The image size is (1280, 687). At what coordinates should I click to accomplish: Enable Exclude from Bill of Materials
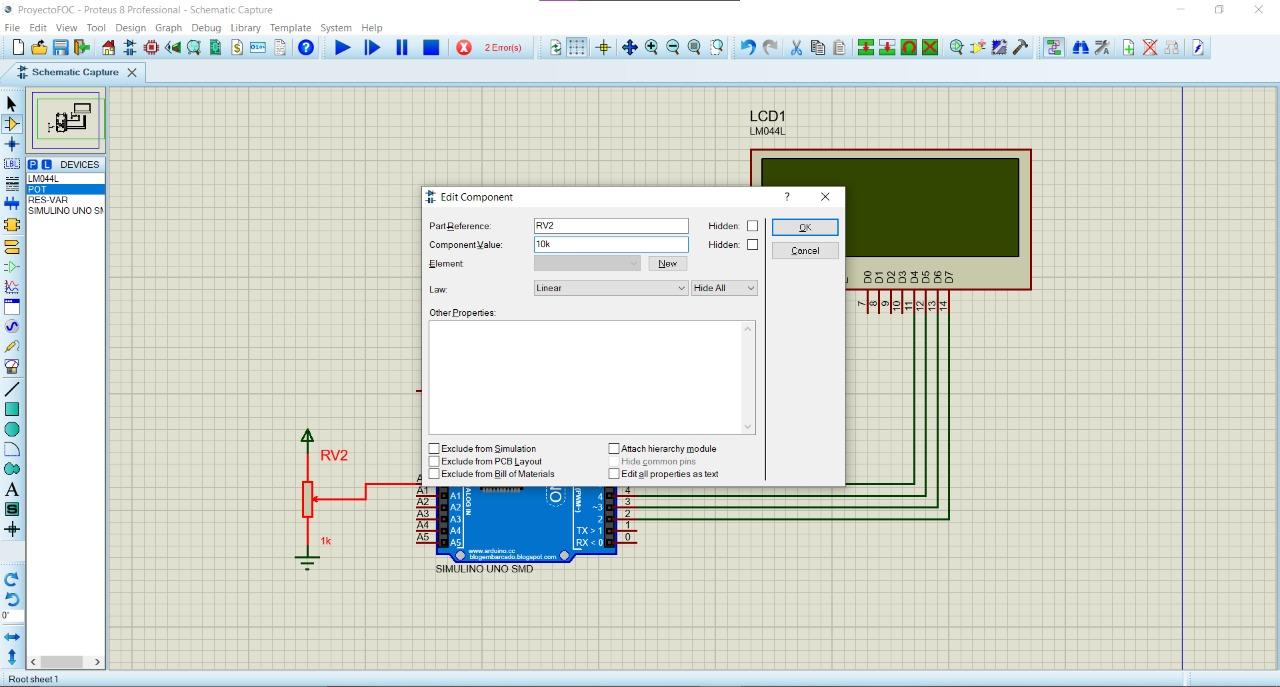pyautogui.click(x=434, y=474)
